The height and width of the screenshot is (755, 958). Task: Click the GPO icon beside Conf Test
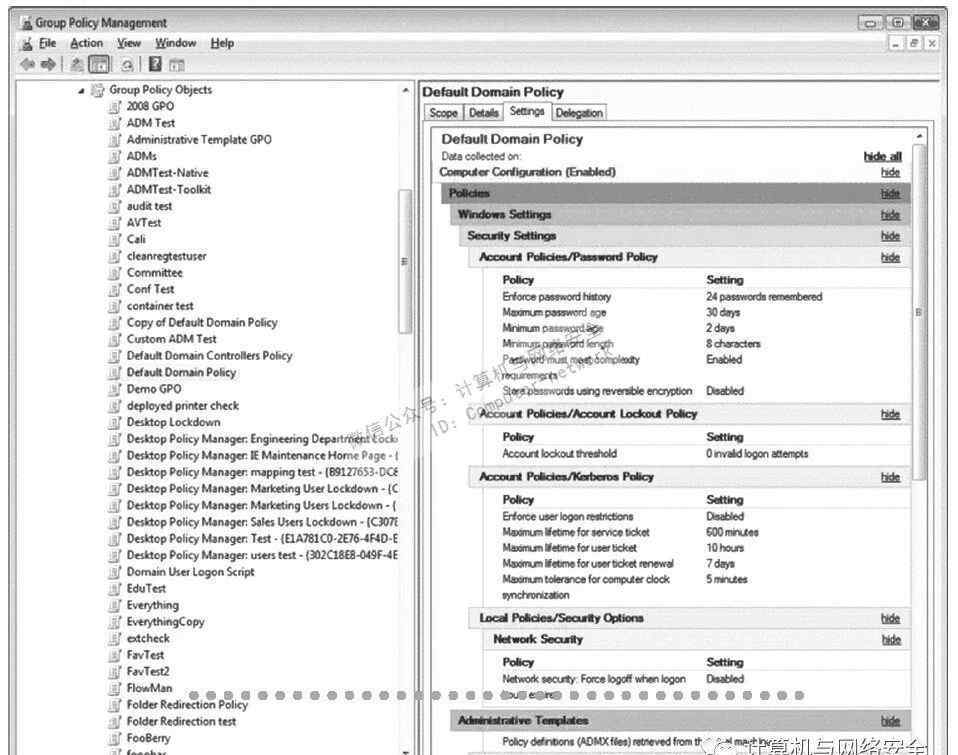click(x=114, y=290)
